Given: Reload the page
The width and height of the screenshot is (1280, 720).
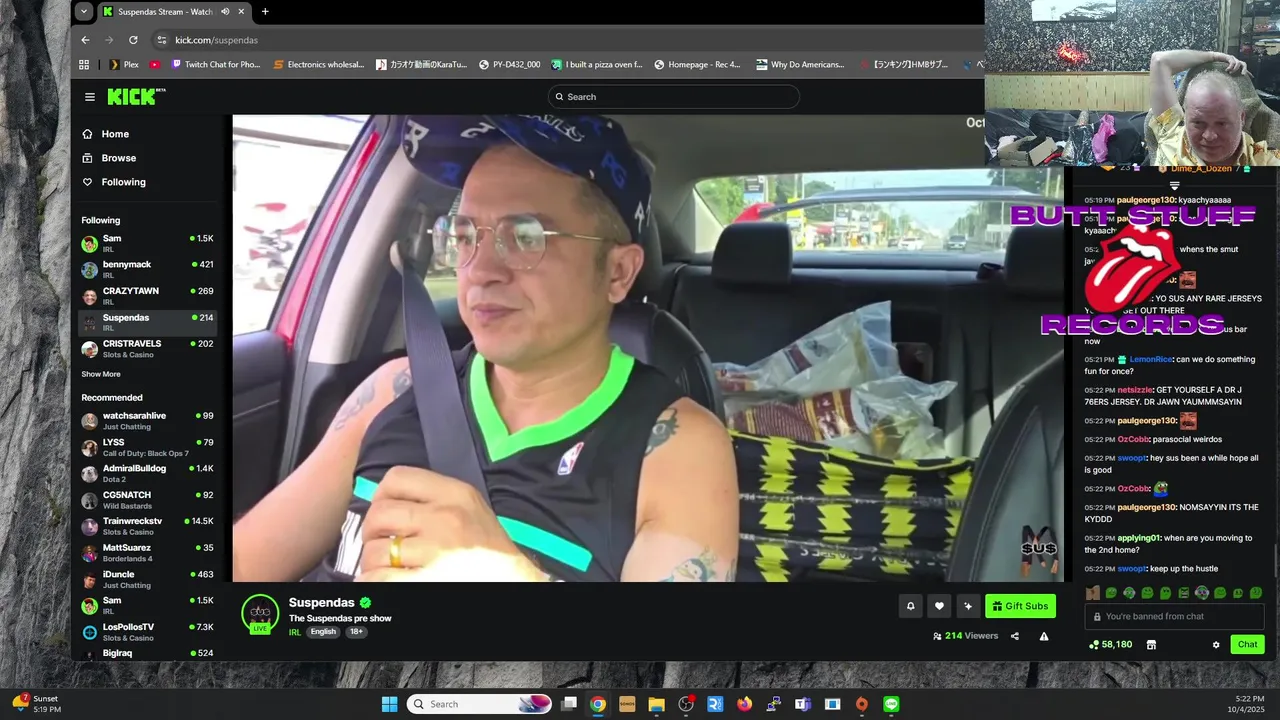Looking at the screenshot, I should pos(133,40).
